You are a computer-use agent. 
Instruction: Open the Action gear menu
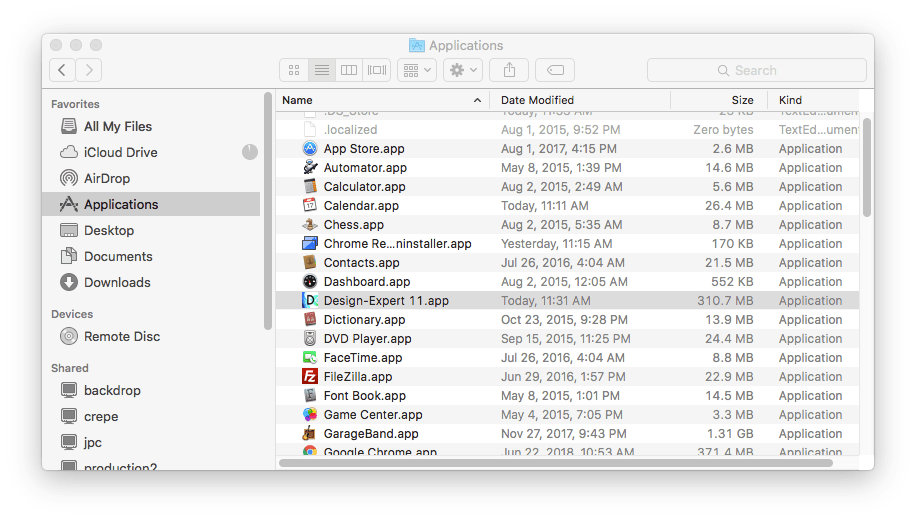[463, 70]
